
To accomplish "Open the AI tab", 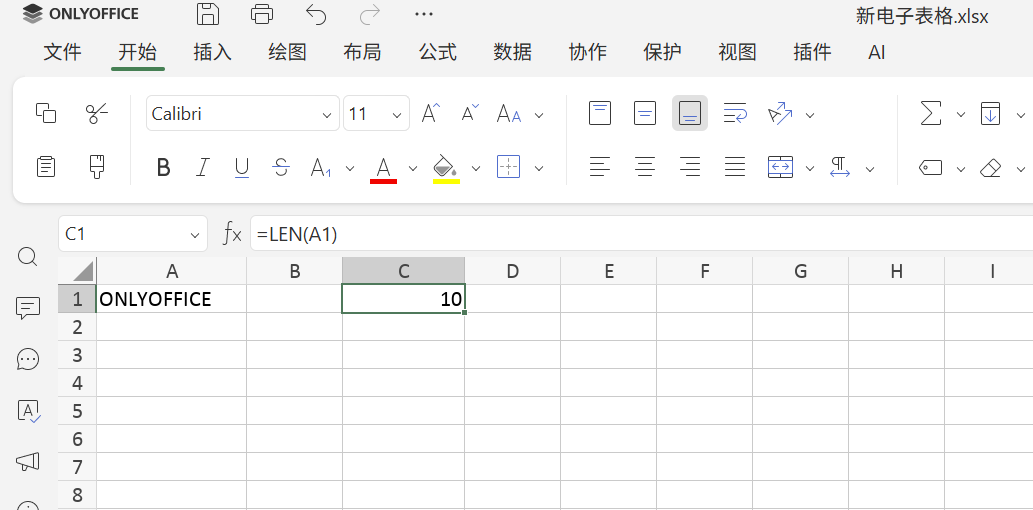I will pyautogui.click(x=876, y=52).
